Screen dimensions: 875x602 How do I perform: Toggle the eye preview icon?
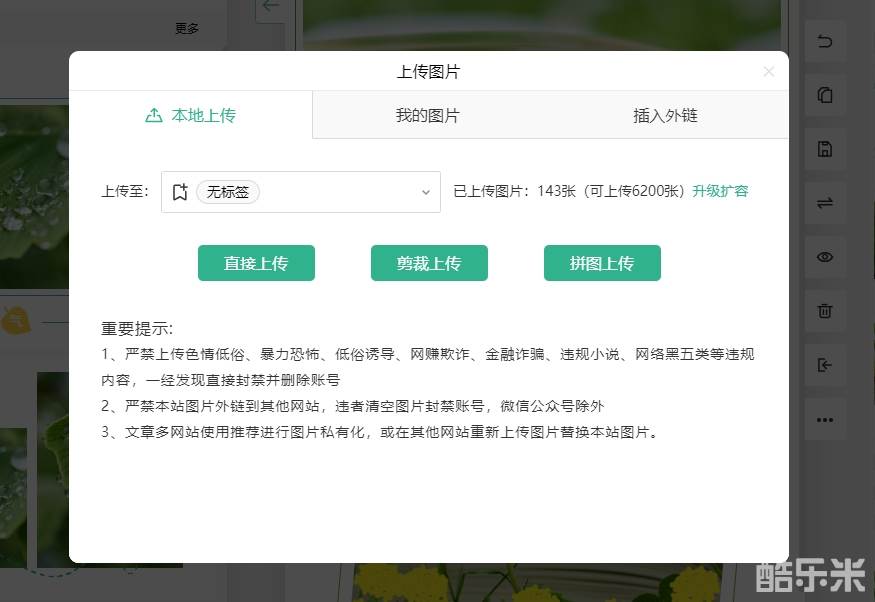[x=825, y=257]
